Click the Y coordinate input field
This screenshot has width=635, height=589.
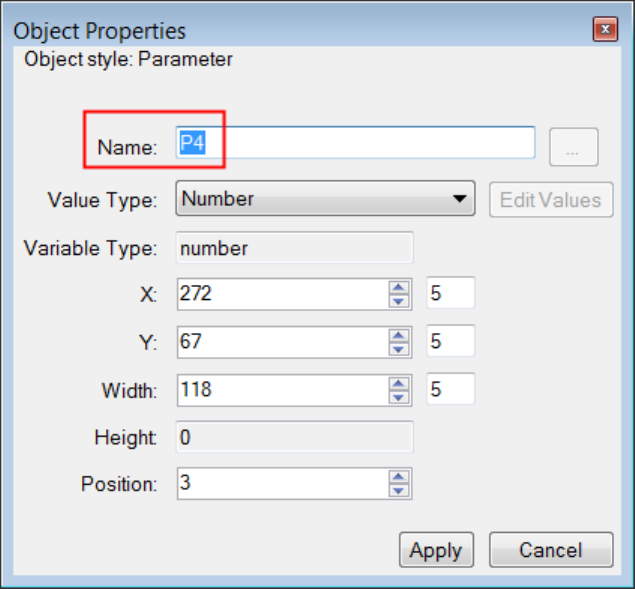coord(281,341)
